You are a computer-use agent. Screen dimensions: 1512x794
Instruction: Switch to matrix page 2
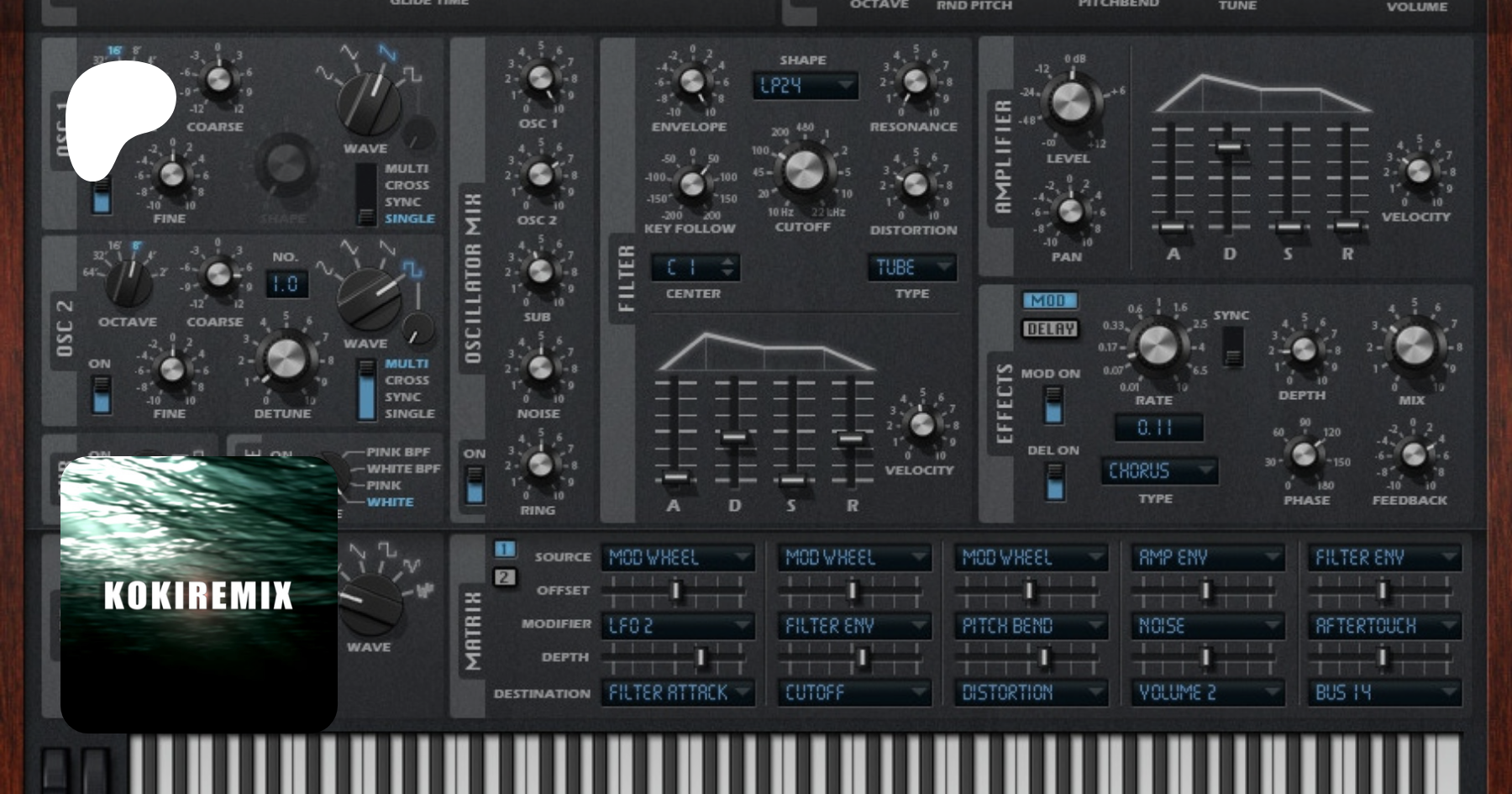pos(504,577)
